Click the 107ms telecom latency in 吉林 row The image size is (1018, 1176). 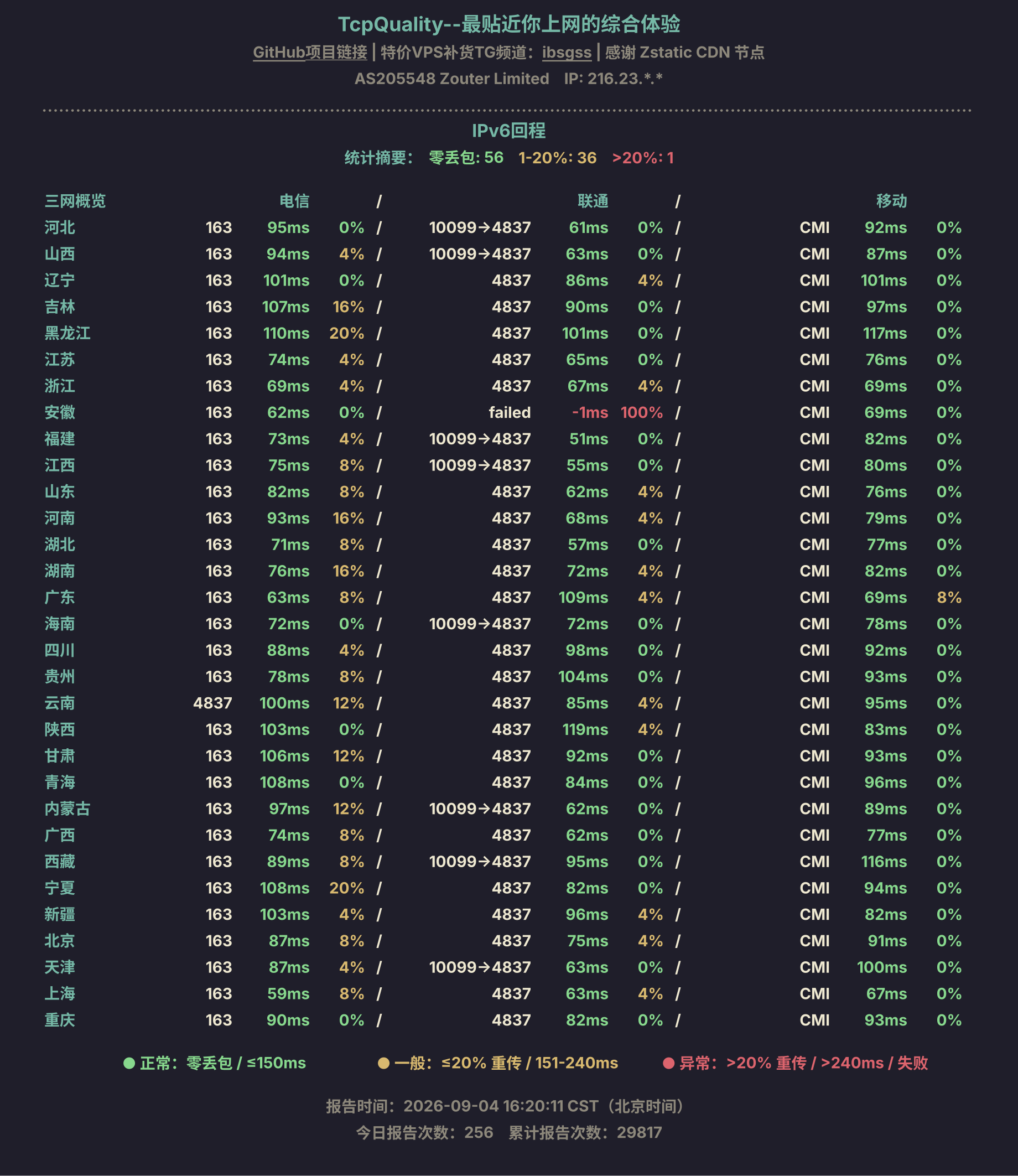pyautogui.click(x=285, y=307)
